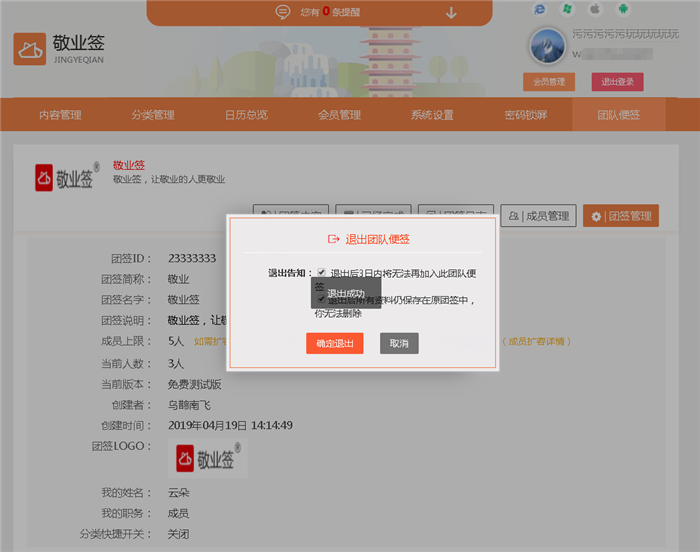The image size is (700, 552).
Task: Open the Apple client download icon
Action: [595, 9]
